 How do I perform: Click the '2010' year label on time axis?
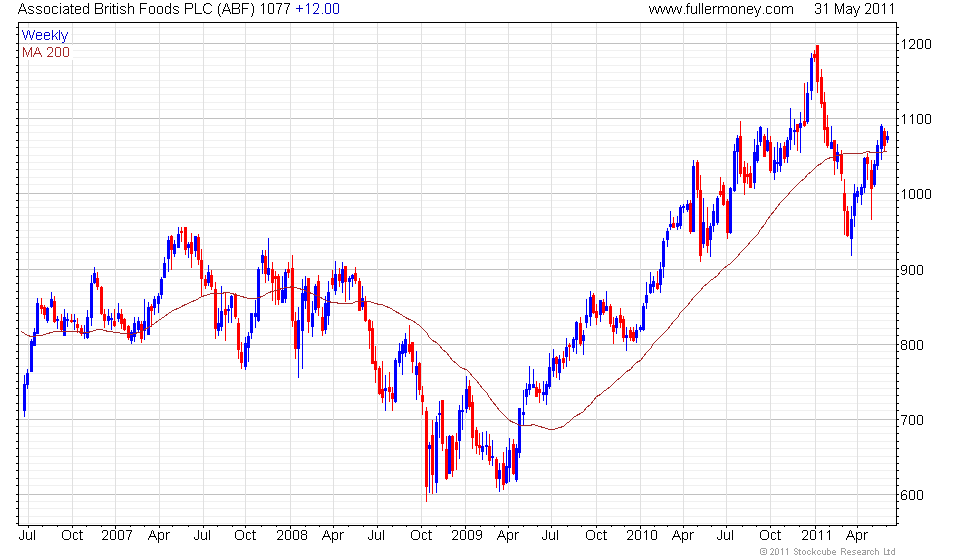point(642,535)
